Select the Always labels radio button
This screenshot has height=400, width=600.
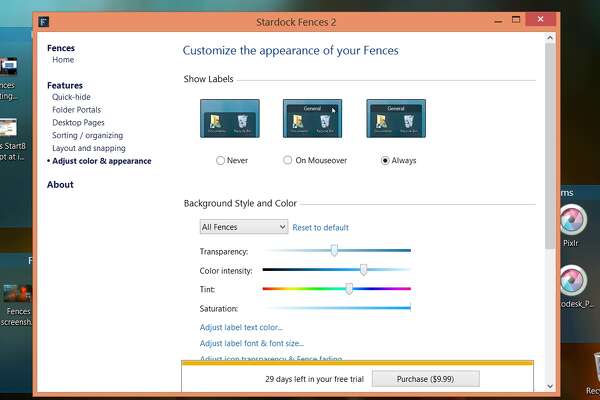coord(385,160)
